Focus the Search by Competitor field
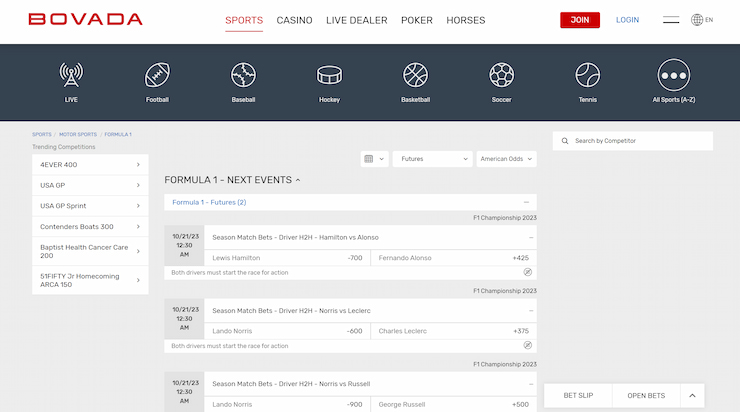This screenshot has width=740, height=412. pyautogui.click(x=633, y=141)
